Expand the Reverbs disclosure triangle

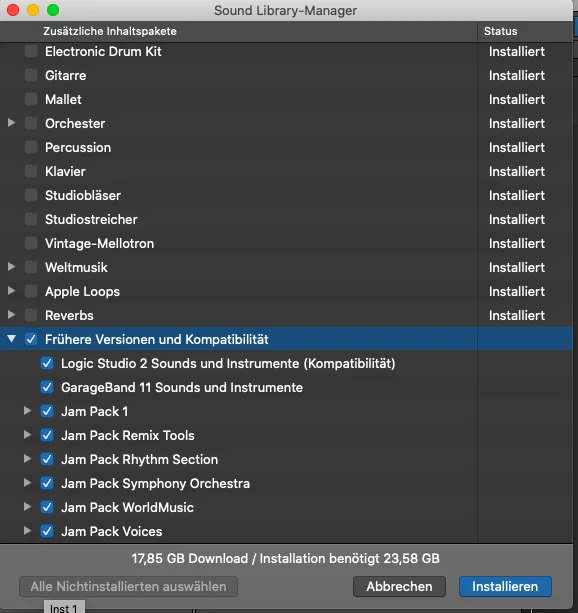coord(11,315)
